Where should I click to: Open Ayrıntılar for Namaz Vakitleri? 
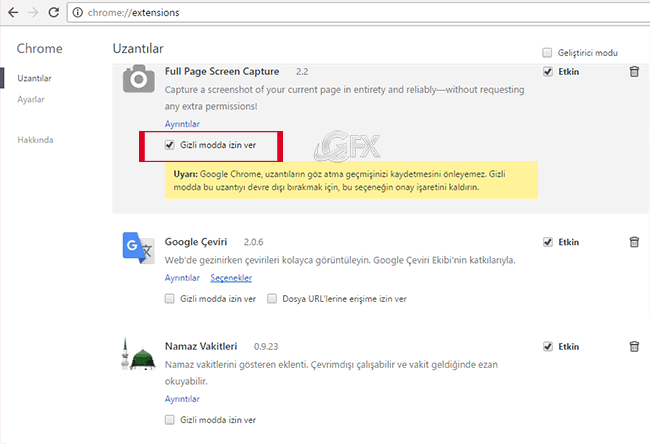[x=182, y=399]
